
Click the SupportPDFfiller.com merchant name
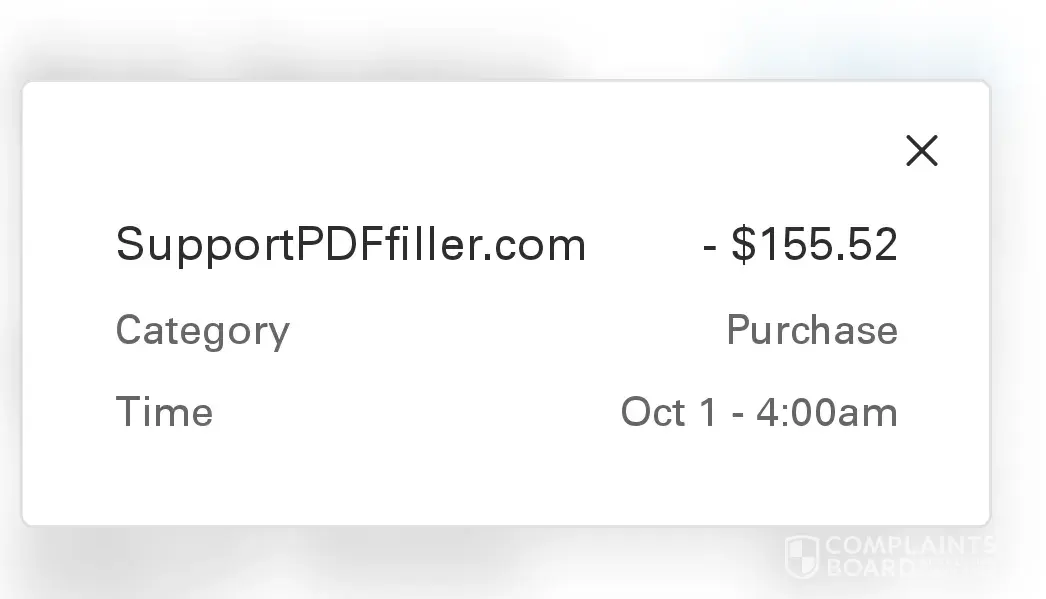pos(350,245)
